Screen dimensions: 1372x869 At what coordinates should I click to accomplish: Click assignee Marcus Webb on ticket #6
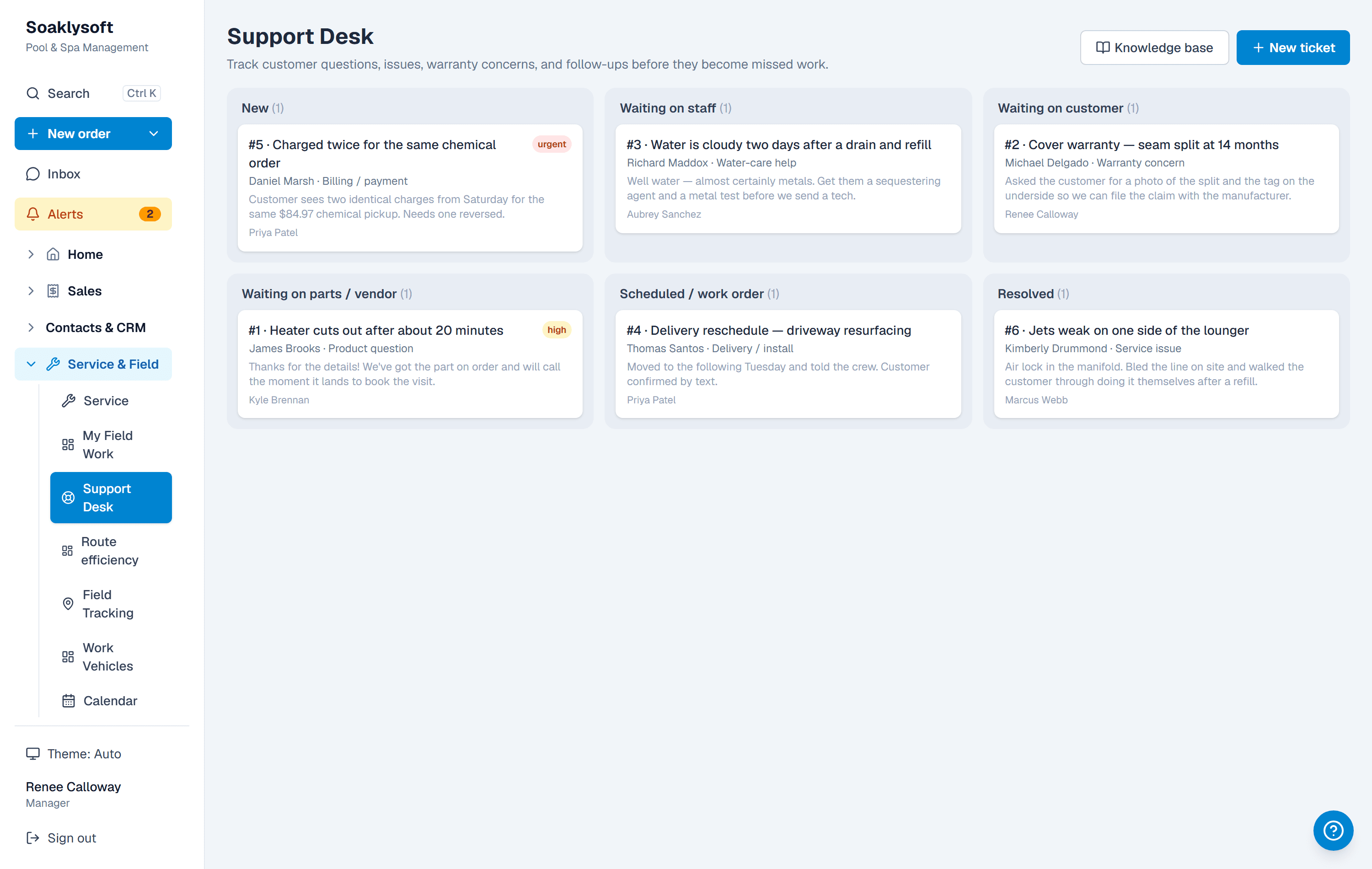coord(1036,400)
